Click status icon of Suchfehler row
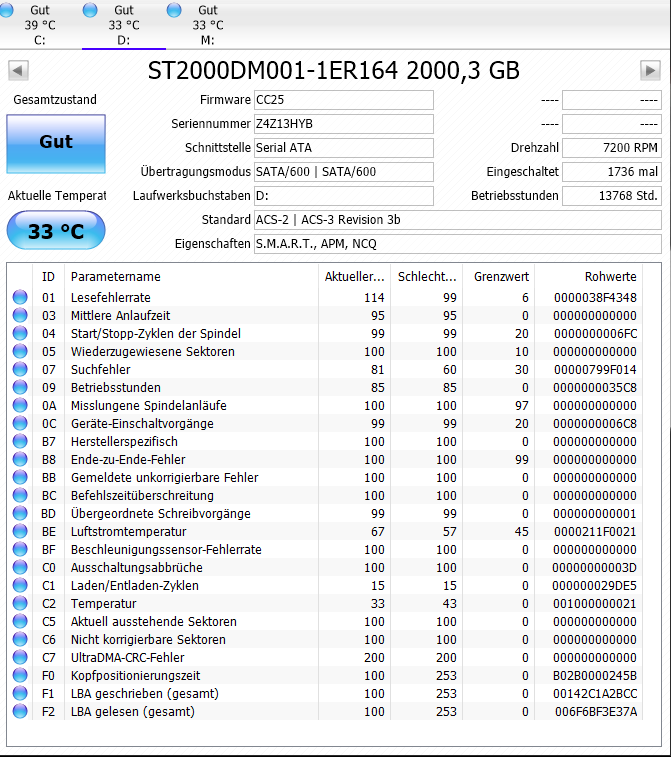The image size is (671, 757). click(x=20, y=369)
